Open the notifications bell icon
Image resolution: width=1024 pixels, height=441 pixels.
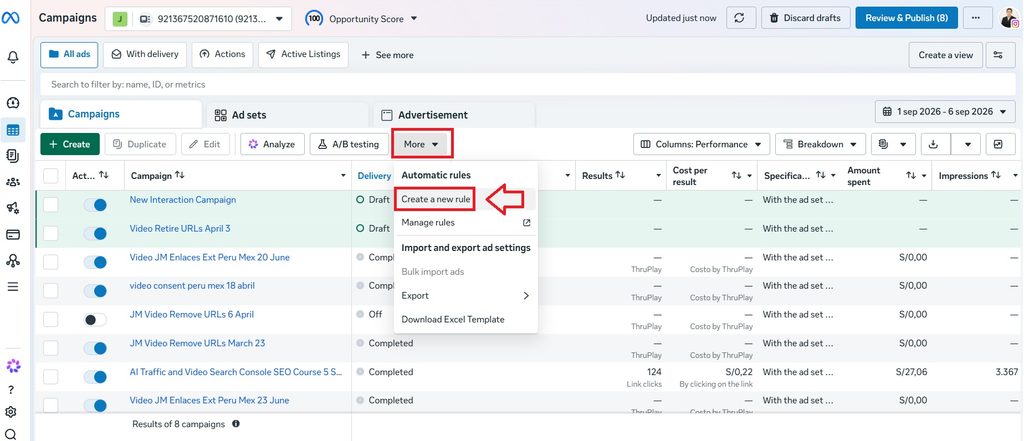(12, 57)
